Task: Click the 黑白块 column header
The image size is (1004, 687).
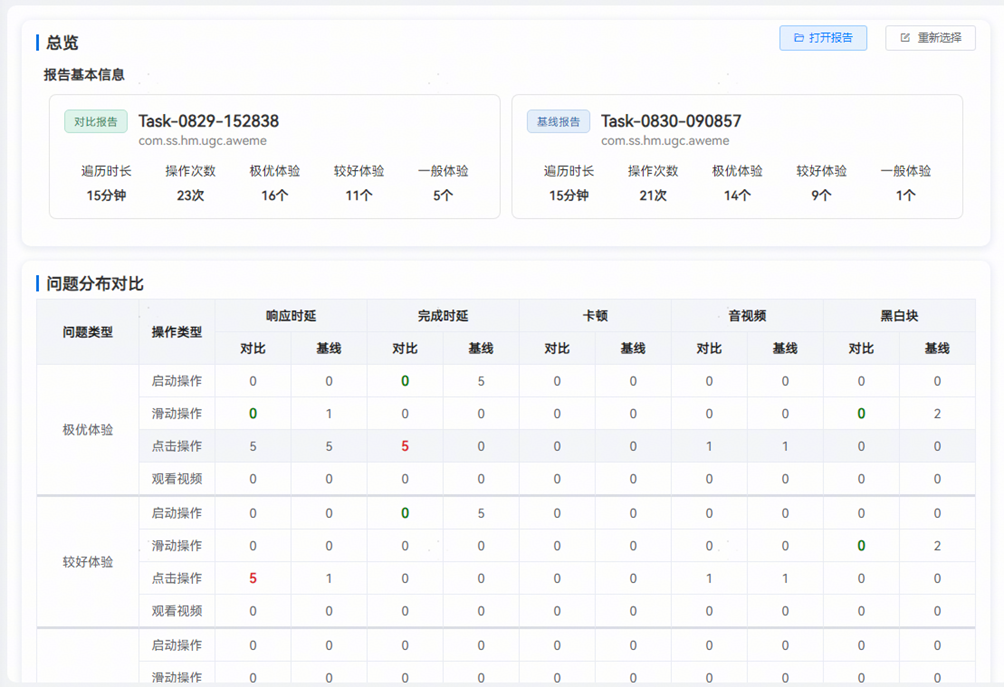Action: pyautogui.click(x=899, y=316)
